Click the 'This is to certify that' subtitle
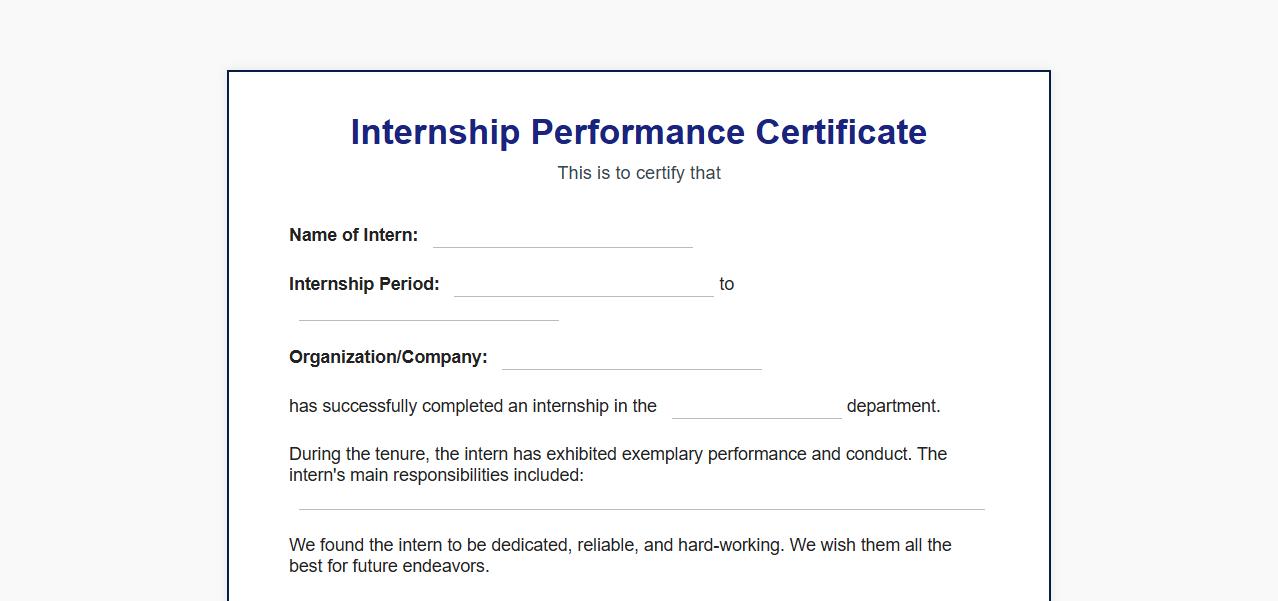 click(639, 173)
